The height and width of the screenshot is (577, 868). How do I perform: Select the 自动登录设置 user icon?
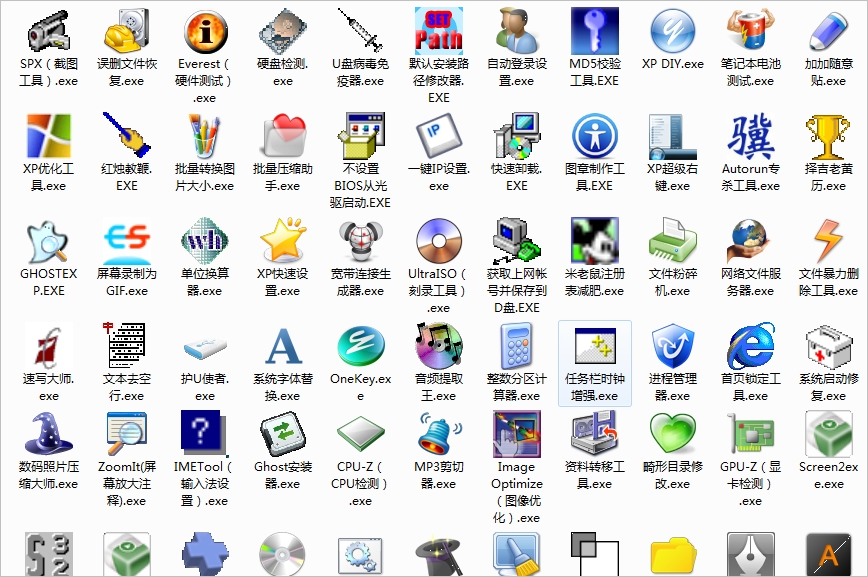[516, 31]
